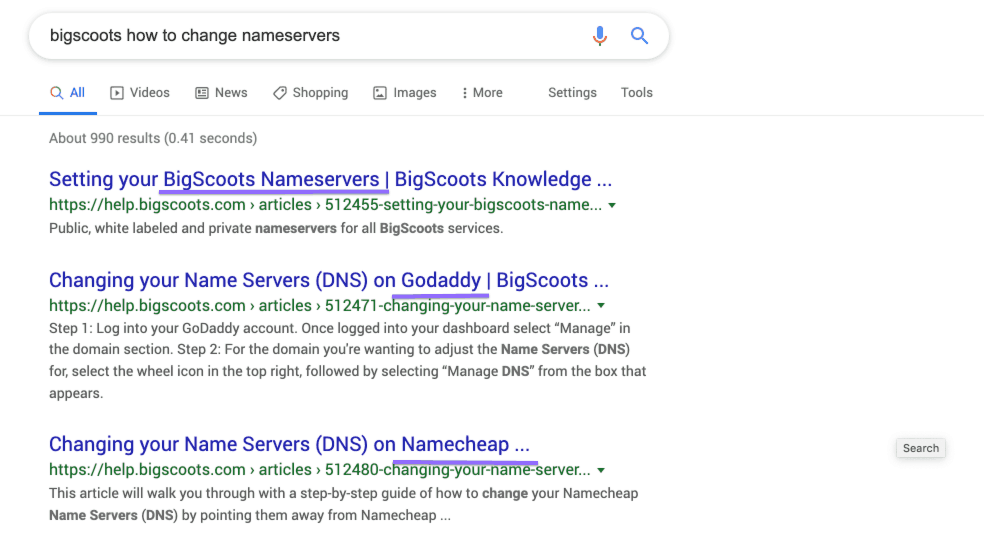
Task: Click the About 990 results text
Action: (153, 138)
